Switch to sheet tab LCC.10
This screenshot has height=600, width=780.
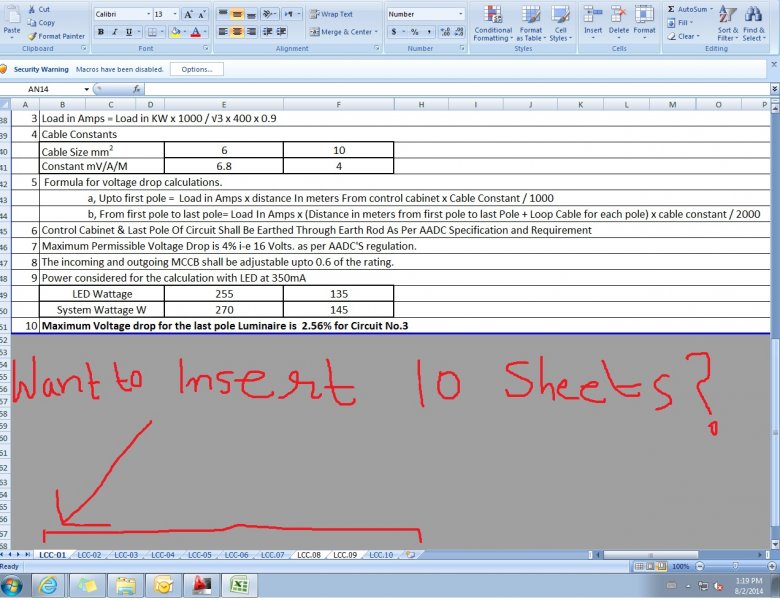381,555
